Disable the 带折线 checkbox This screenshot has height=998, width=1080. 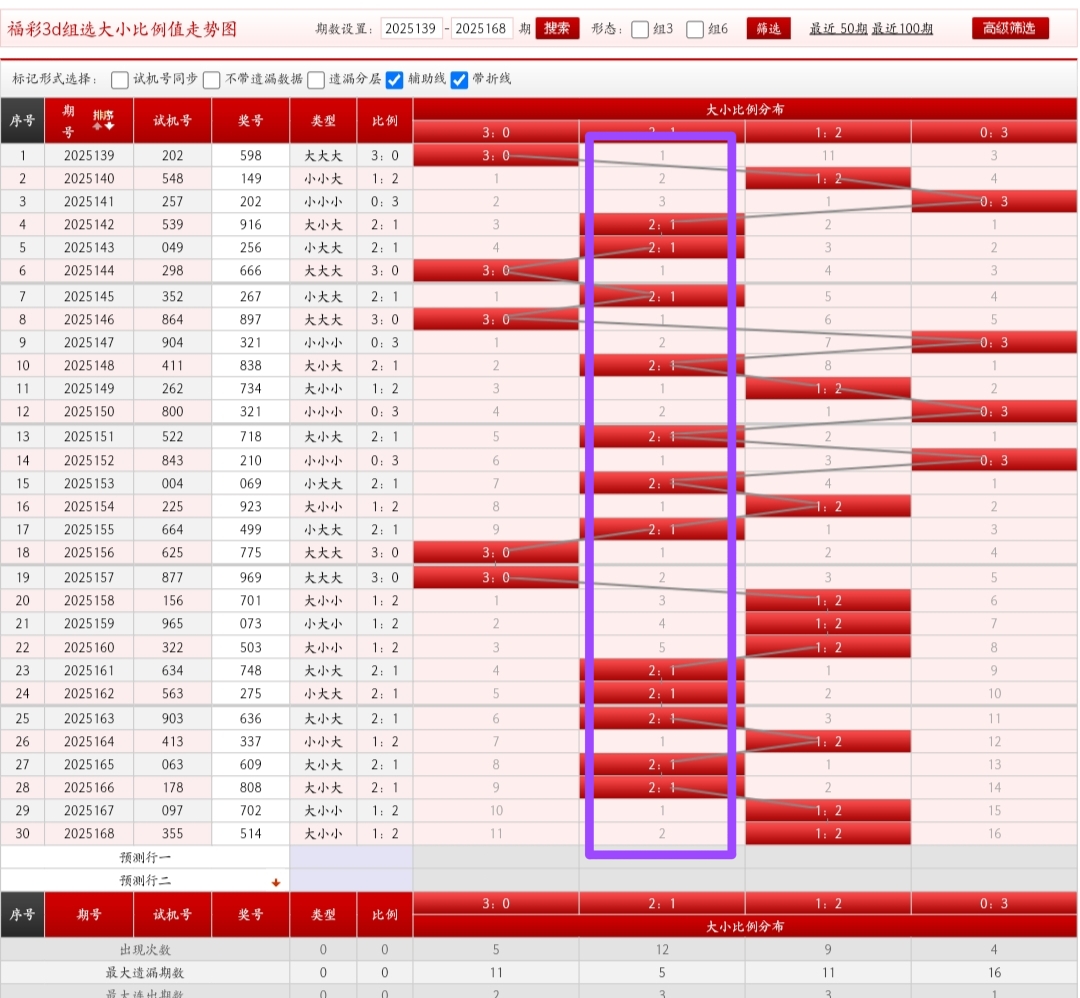point(460,80)
